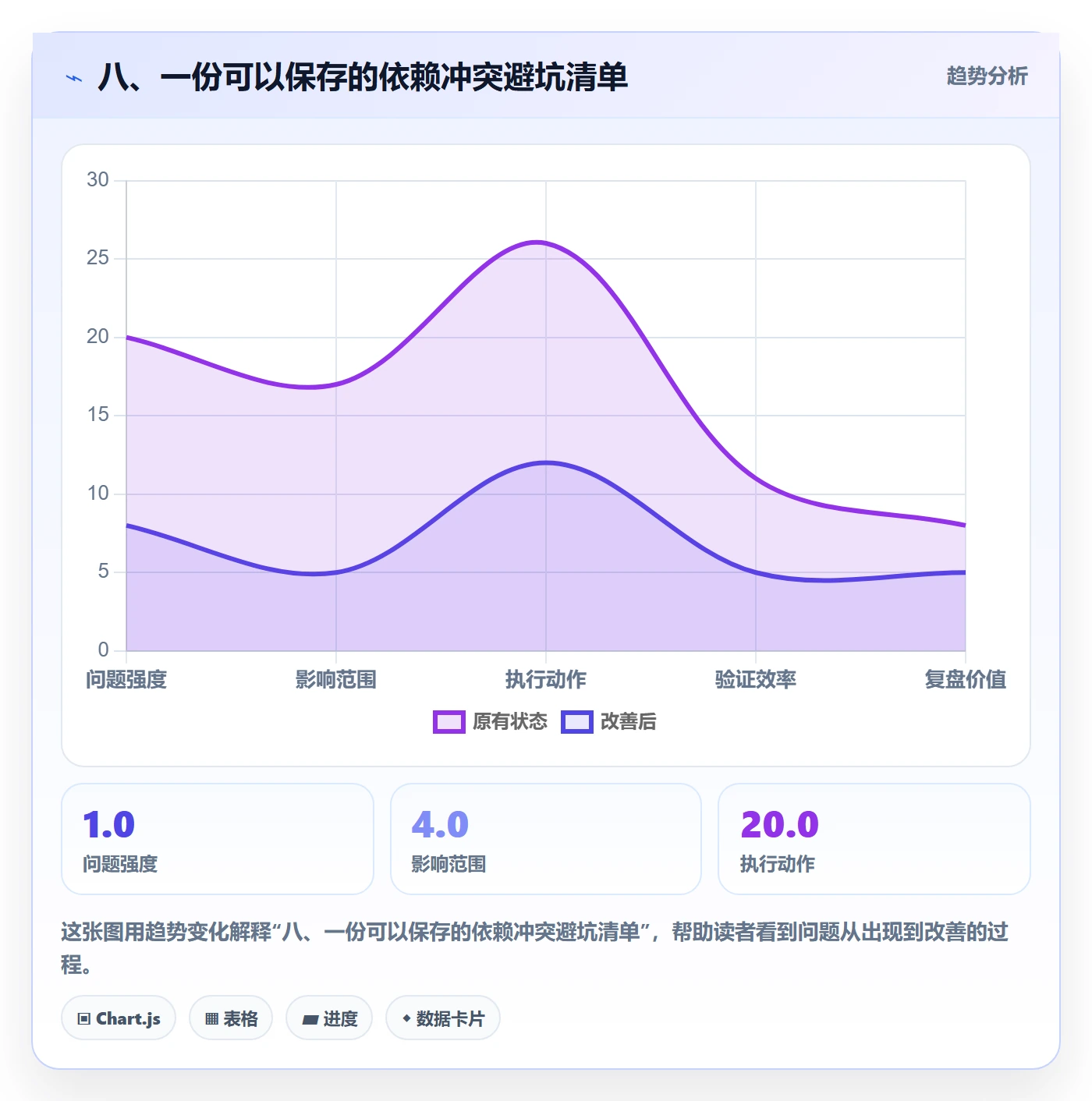Click the 25 y-axis value
Image resolution: width=1092 pixels, height=1101 pixels.
coord(97,258)
